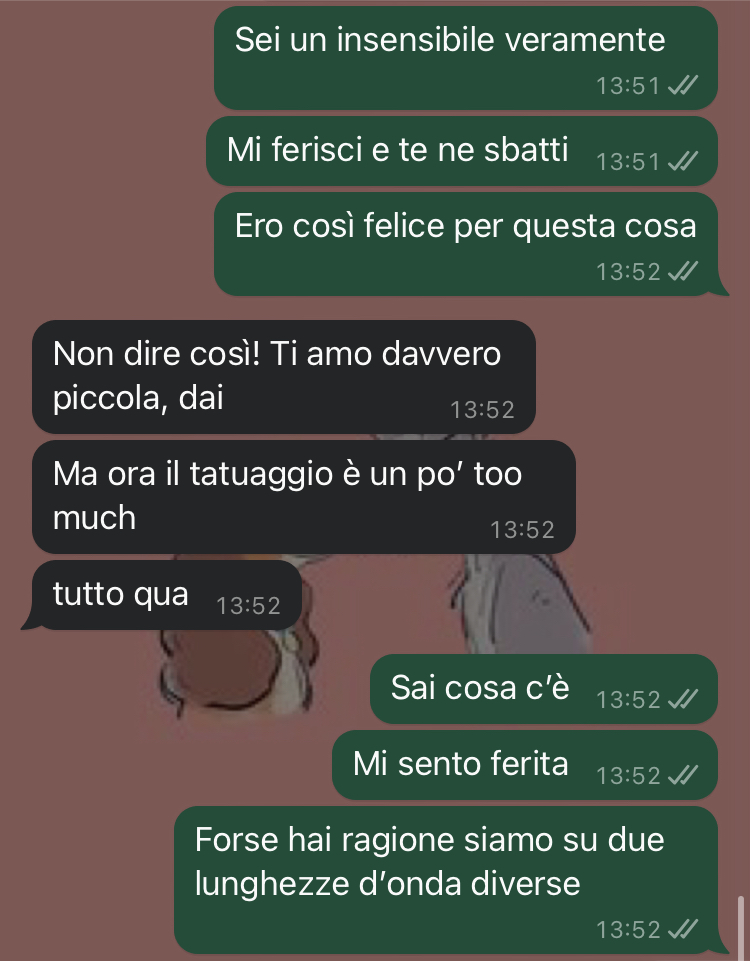Viewport: 750px width, 961px height.
Task: Tap the 13:52 timestamp on 'tutto qua'
Action: coord(248,606)
